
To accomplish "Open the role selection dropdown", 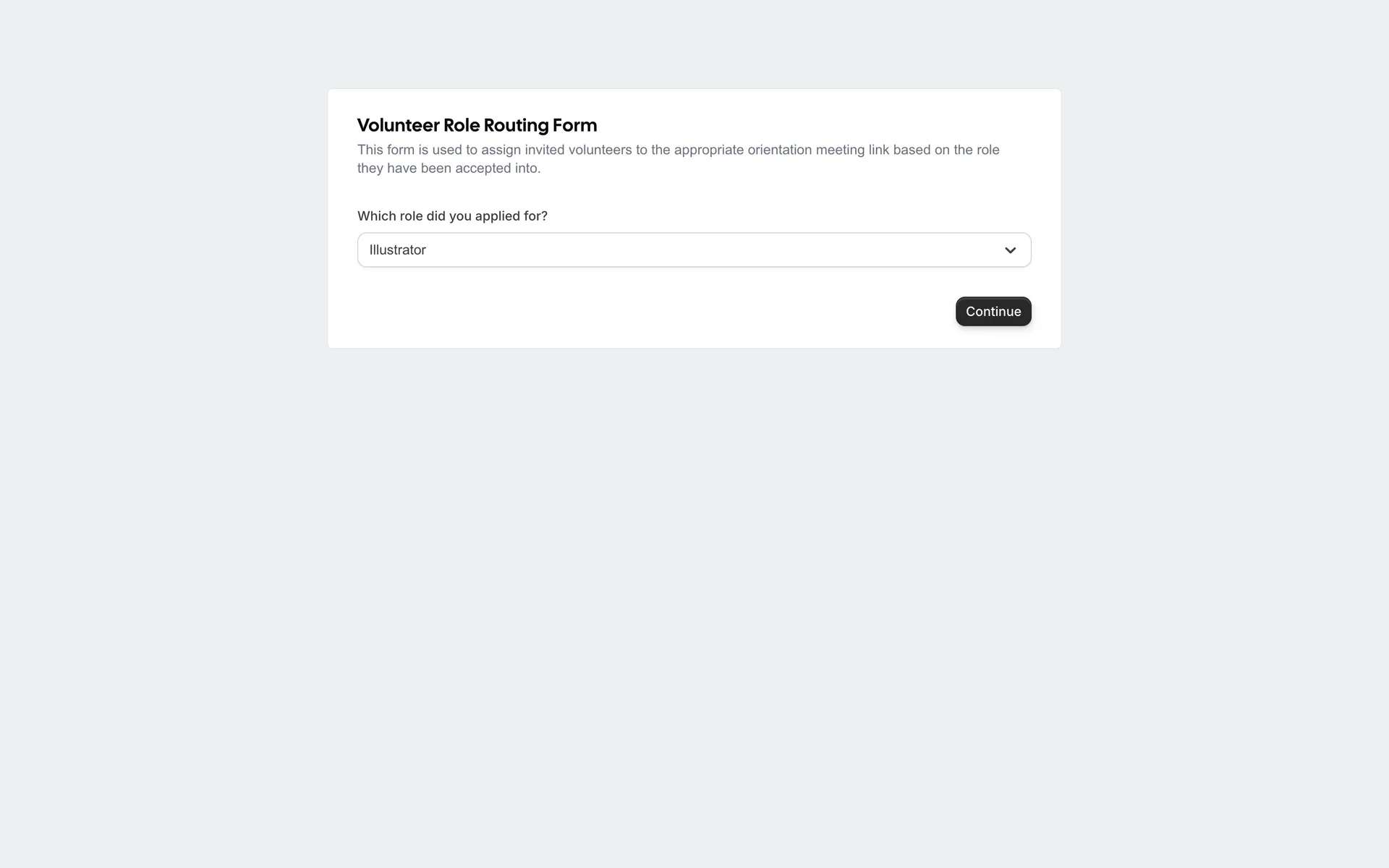I will (694, 250).
